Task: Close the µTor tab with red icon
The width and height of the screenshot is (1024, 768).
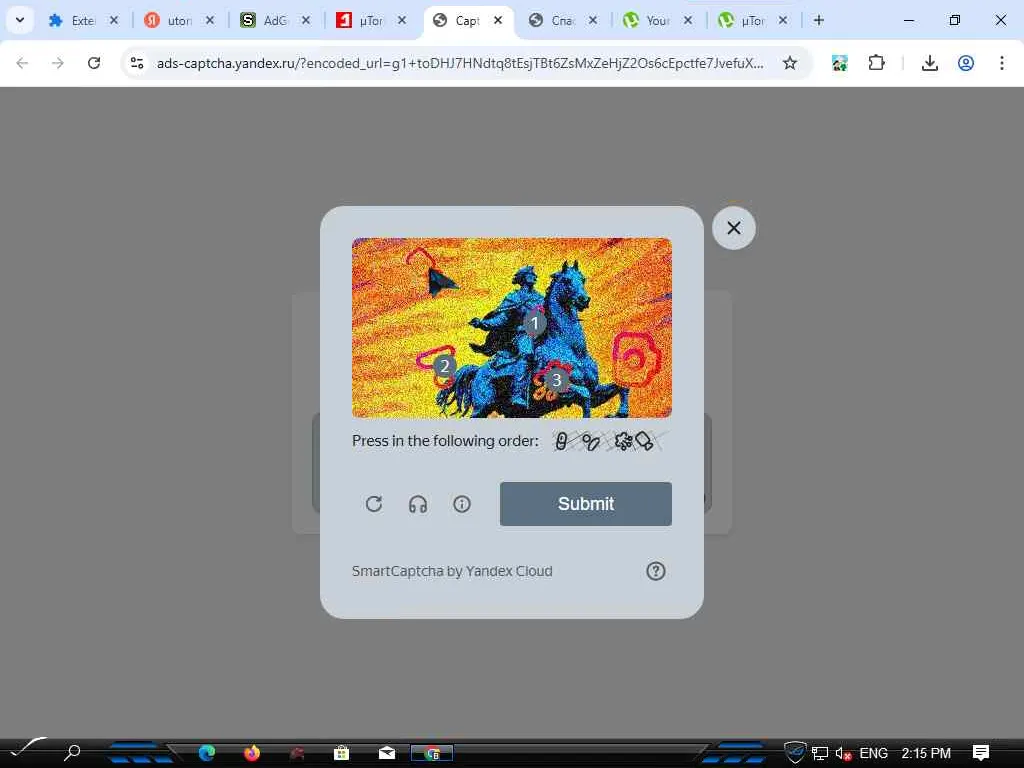Action: [x=402, y=20]
